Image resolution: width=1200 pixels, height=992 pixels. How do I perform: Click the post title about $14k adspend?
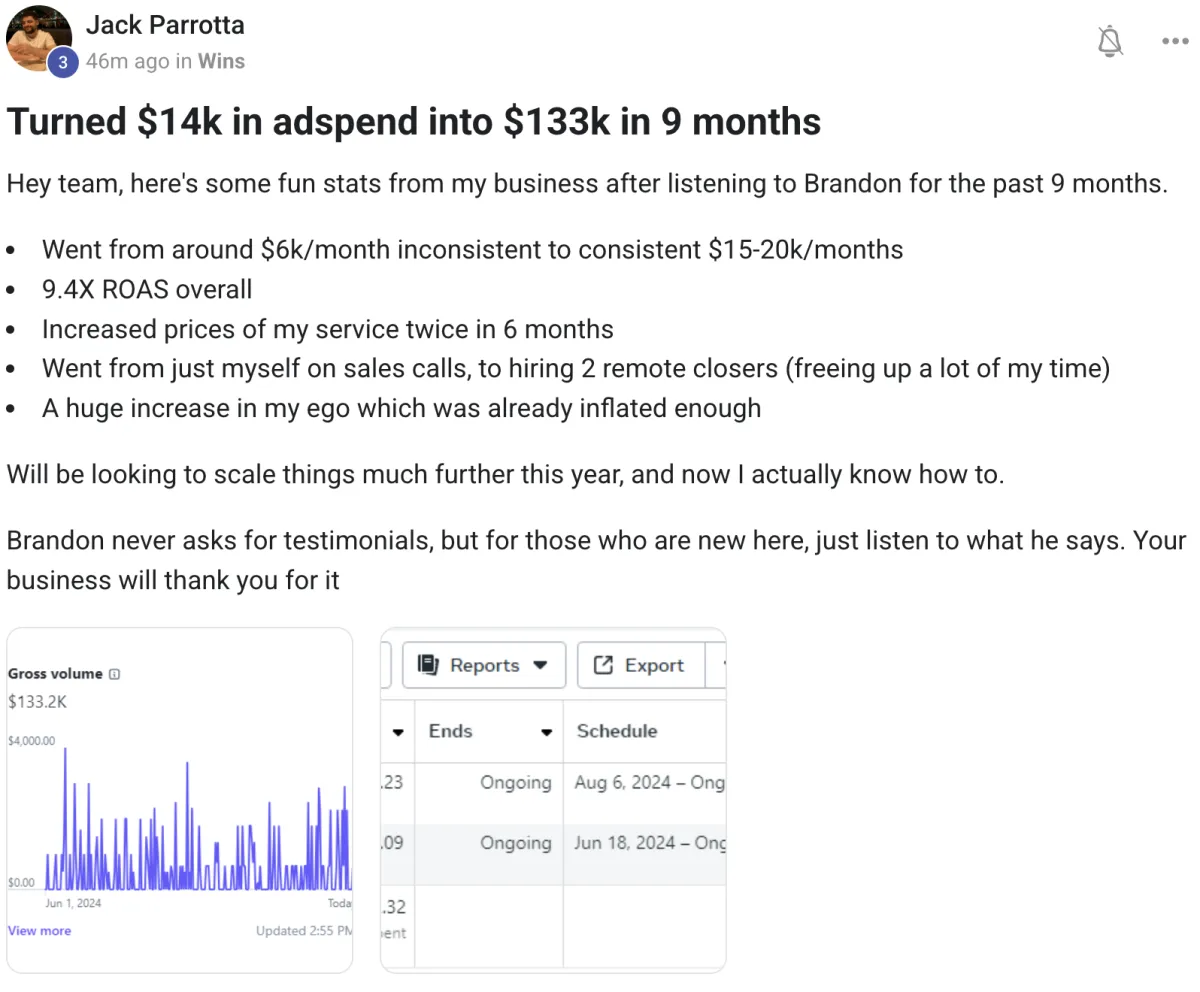[413, 122]
